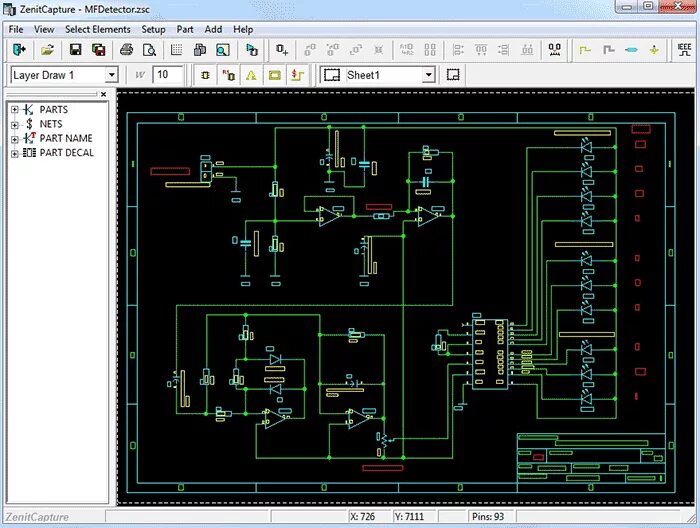Click the yellow chip part icon

205,75
